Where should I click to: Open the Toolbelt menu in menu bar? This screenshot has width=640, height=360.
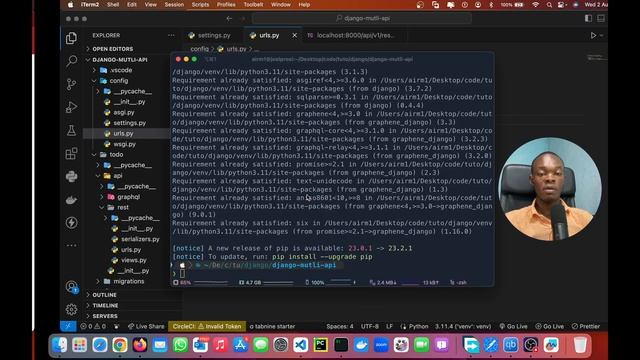253,4
